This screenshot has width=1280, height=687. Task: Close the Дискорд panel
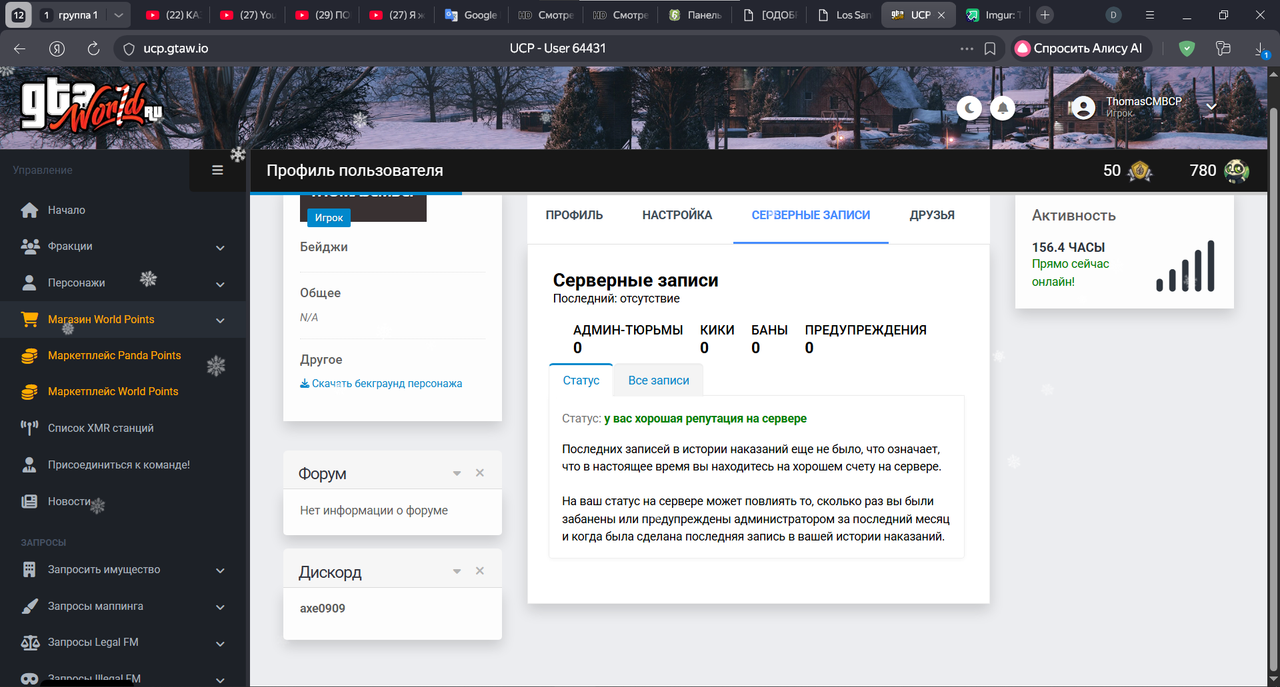pyautogui.click(x=479, y=571)
